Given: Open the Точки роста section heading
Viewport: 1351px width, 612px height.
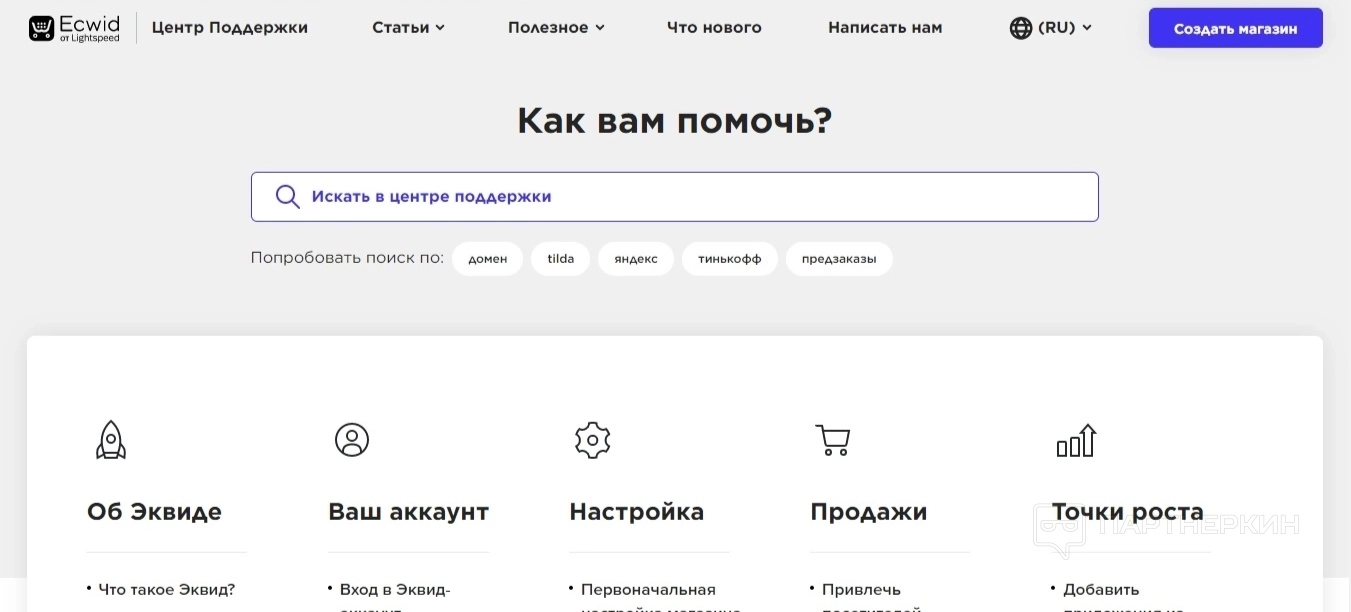Looking at the screenshot, I should (x=1128, y=512).
